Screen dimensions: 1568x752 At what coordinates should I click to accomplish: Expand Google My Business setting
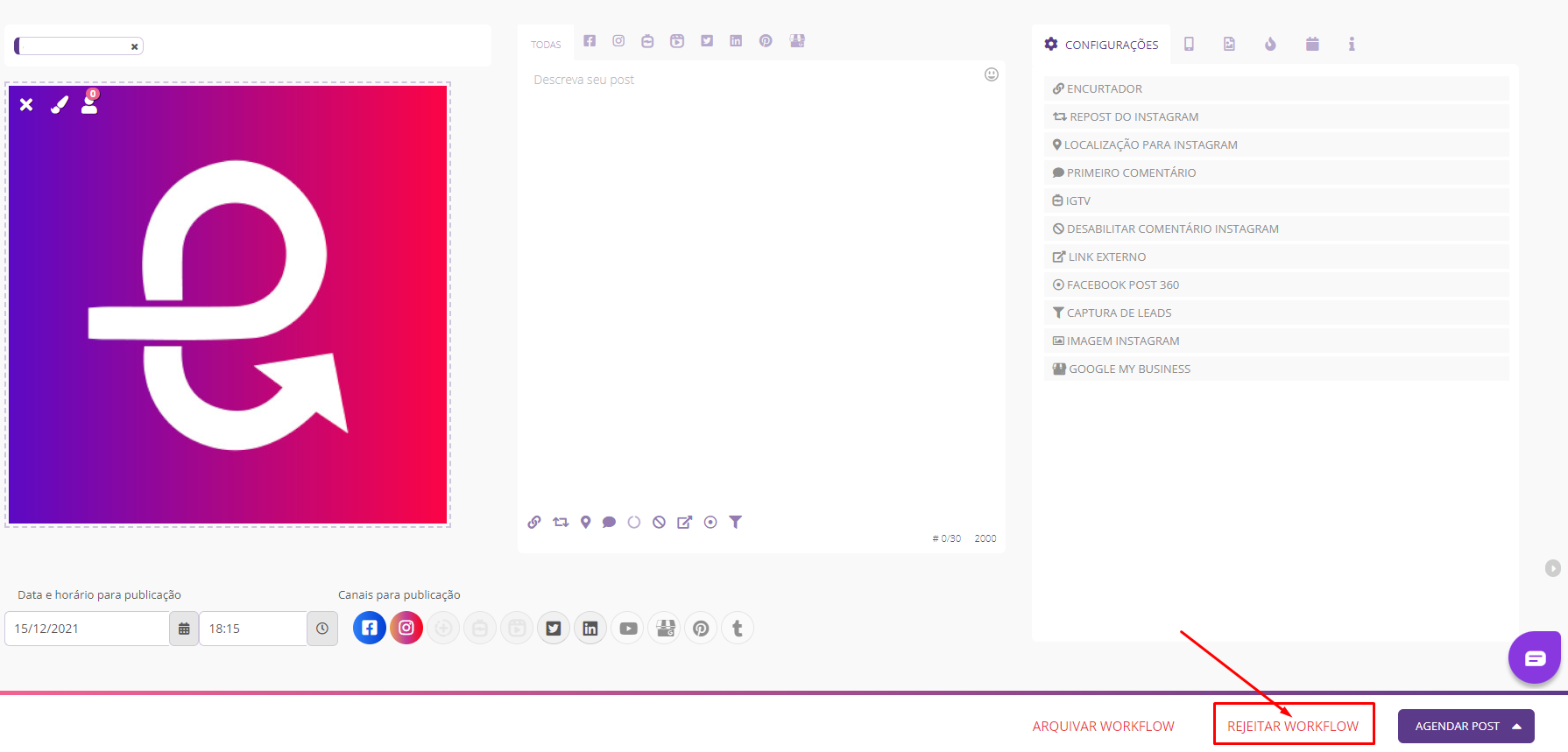[x=1276, y=369]
